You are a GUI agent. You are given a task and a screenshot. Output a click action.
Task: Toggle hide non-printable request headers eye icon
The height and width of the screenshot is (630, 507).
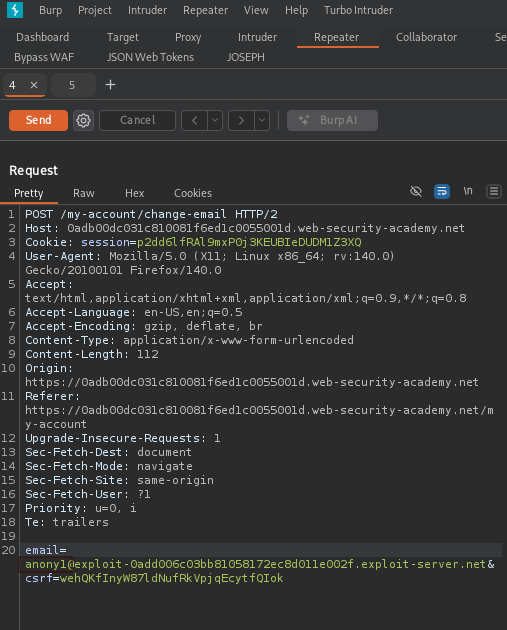[416, 191]
